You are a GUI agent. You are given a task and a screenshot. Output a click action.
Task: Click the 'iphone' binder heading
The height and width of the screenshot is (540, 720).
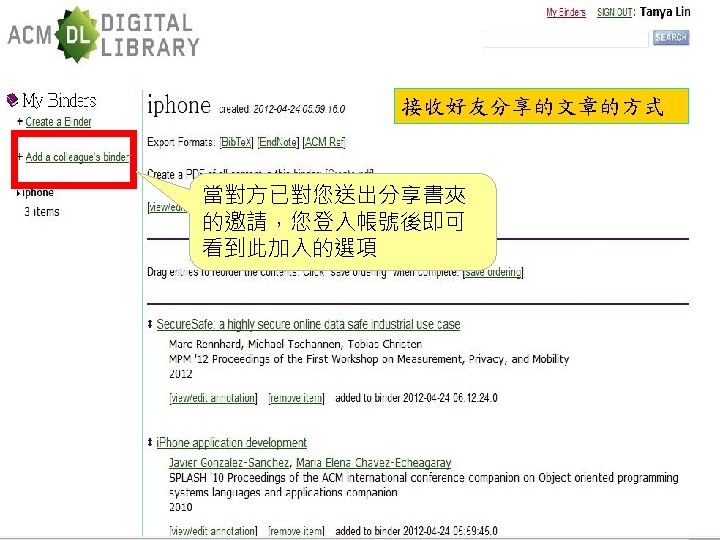click(x=179, y=106)
